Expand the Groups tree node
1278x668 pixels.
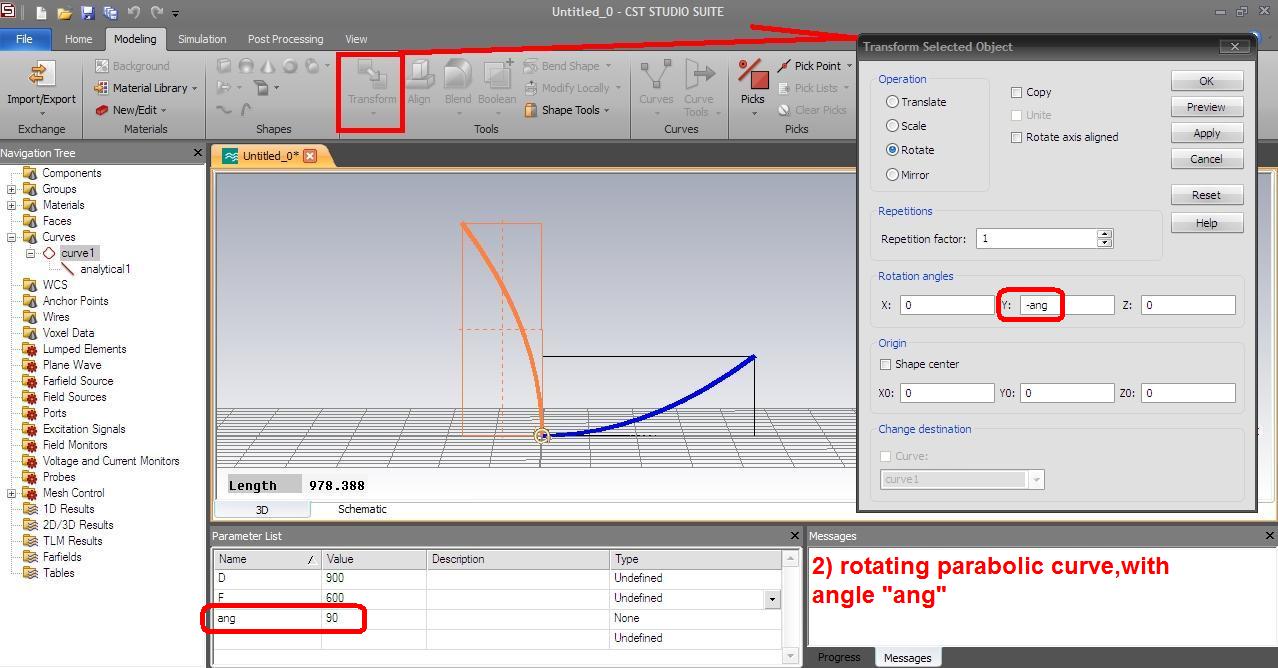pos(12,189)
